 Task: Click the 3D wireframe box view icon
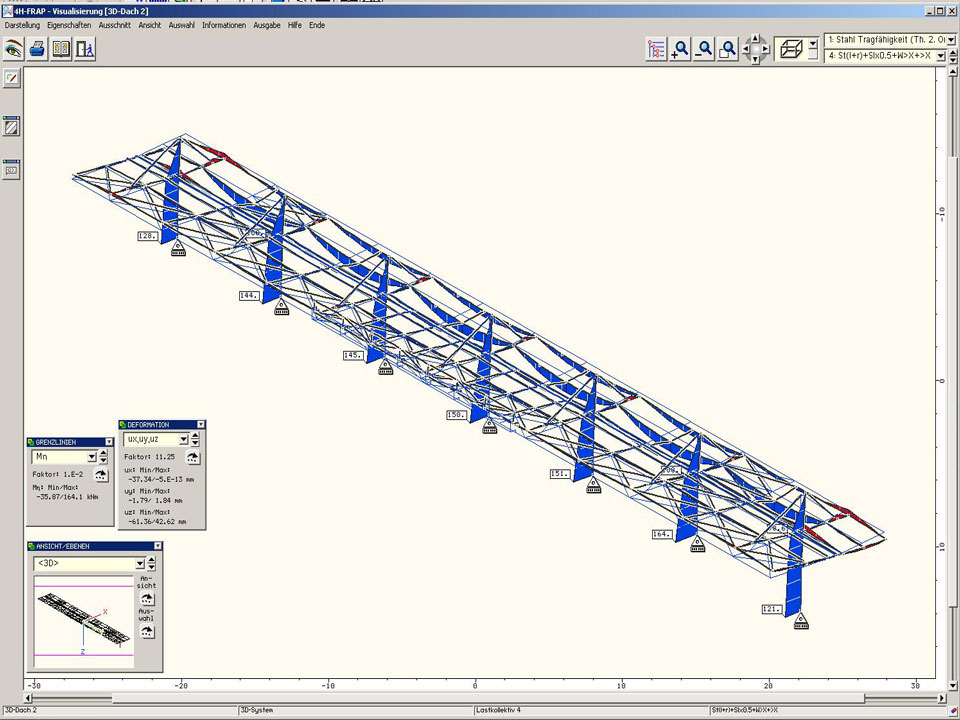791,49
